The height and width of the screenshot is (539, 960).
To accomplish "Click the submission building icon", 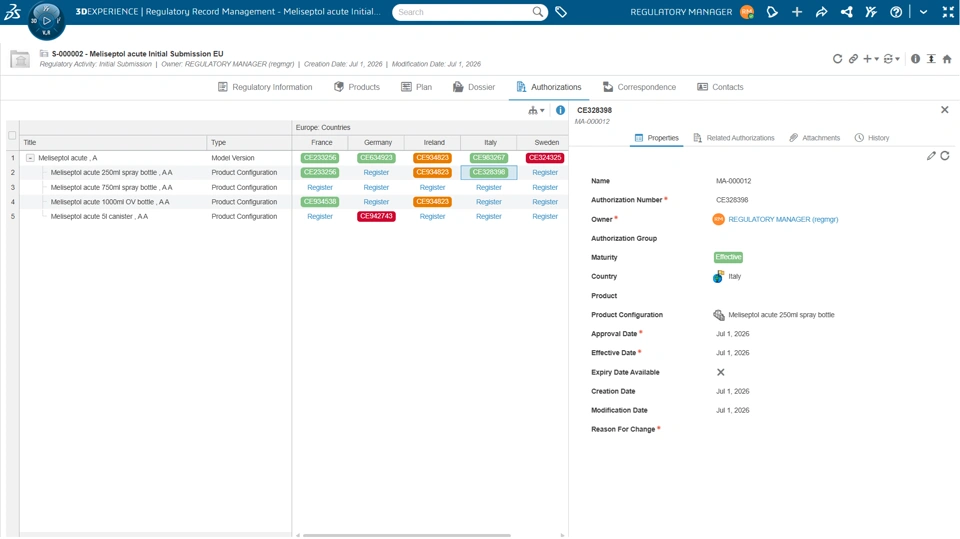I will pyautogui.click(x=20, y=59).
